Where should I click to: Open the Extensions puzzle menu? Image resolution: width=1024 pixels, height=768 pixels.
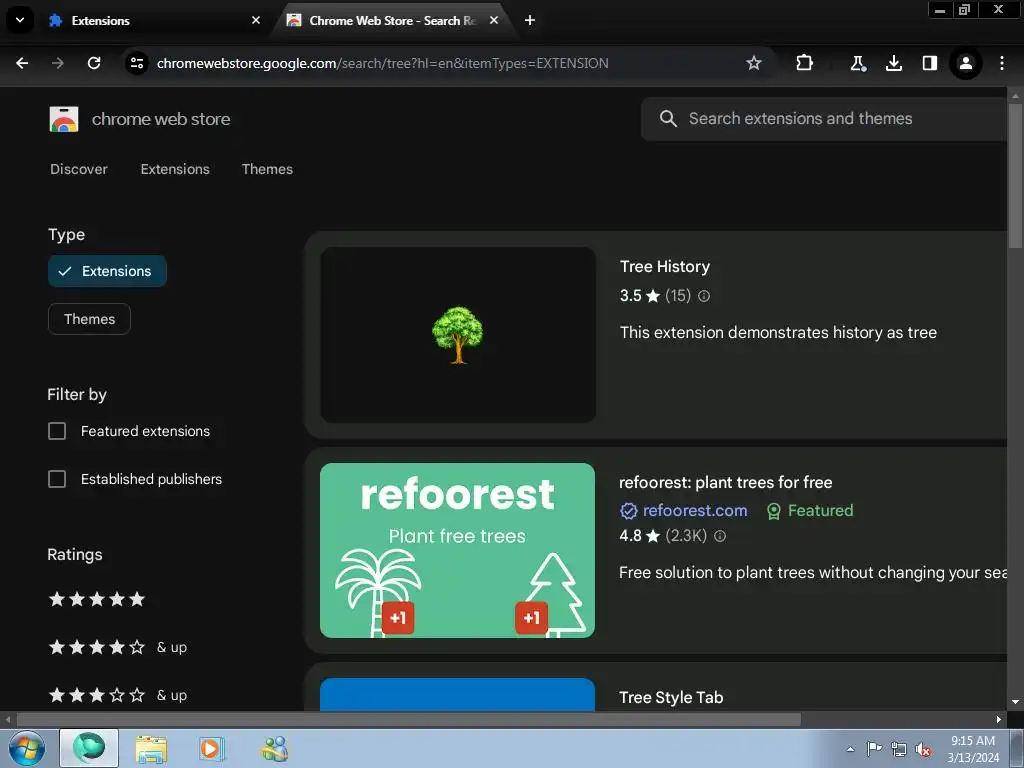coord(805,63)
